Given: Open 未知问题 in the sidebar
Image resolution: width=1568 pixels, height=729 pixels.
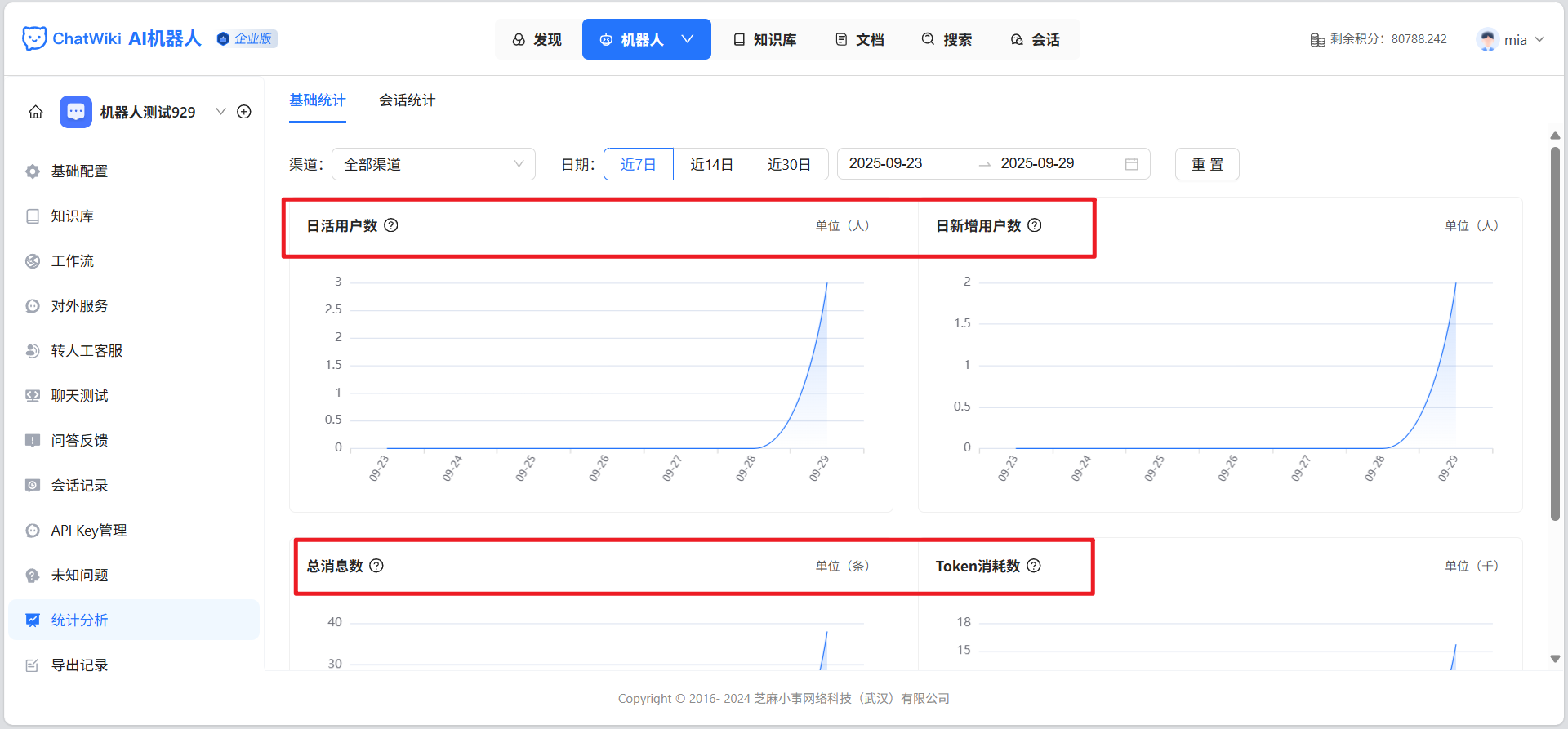Looking at the screenshot, I should point(134,576).
